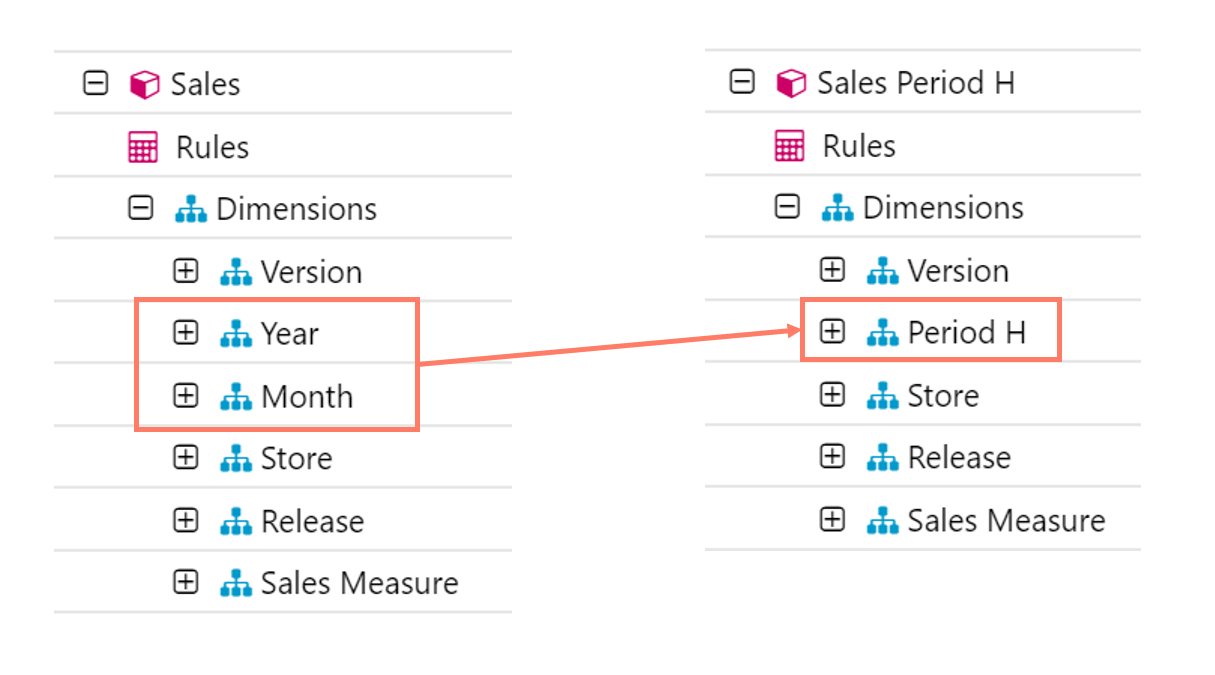Viewport: 1215px width, 675px height.
Task: Select Sales Measure in left tree
Action: tap(359, 583)
